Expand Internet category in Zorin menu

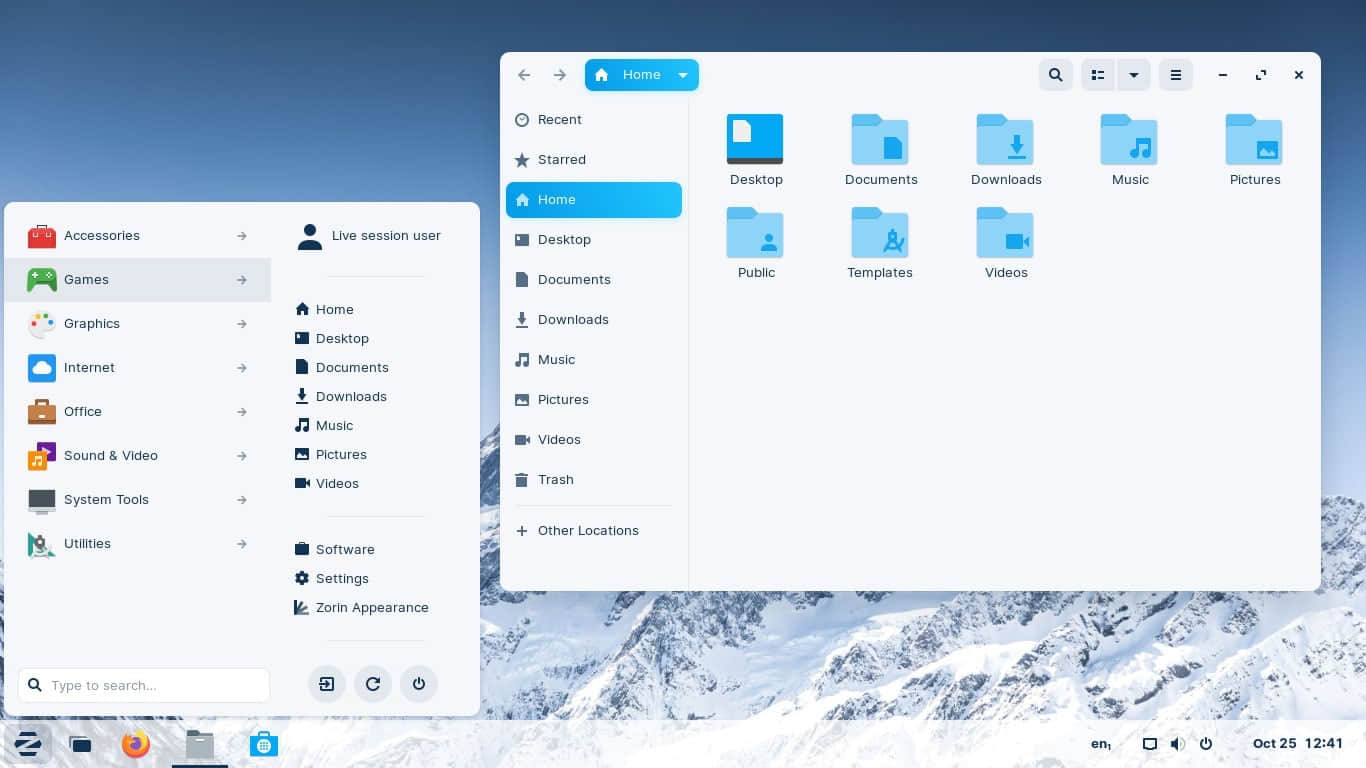138,368
